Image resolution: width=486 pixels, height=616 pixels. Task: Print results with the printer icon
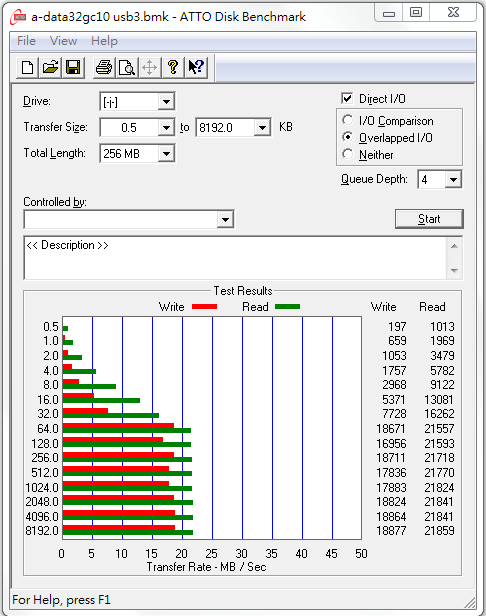104,67
